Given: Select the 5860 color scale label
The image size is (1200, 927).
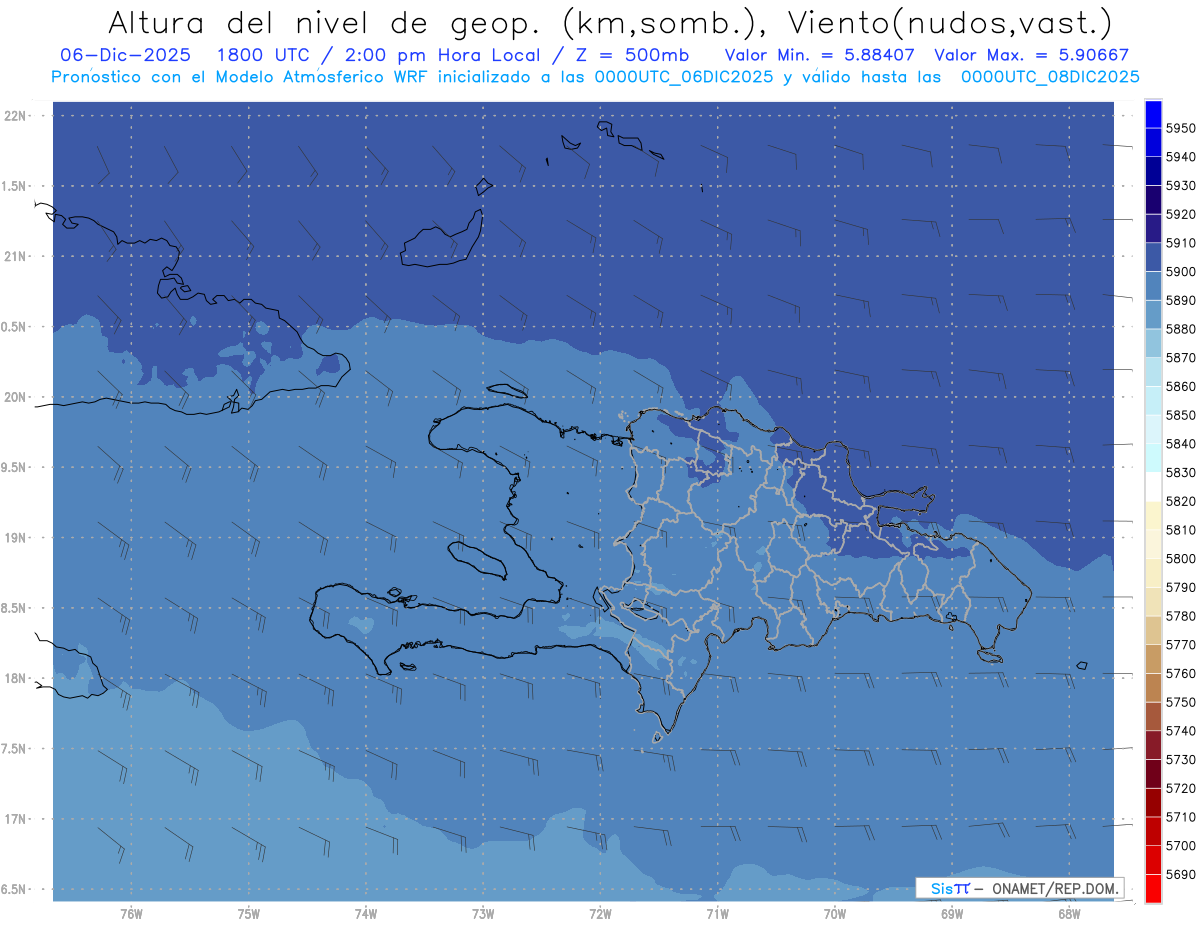Looking at the screenshot, I should [1180, 386].
